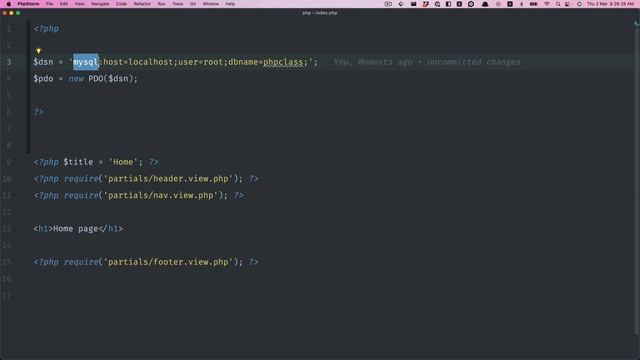The height and width of the screenshot is (360, 640).
Task: Click the yellow minimize window button
Action: 11,13
